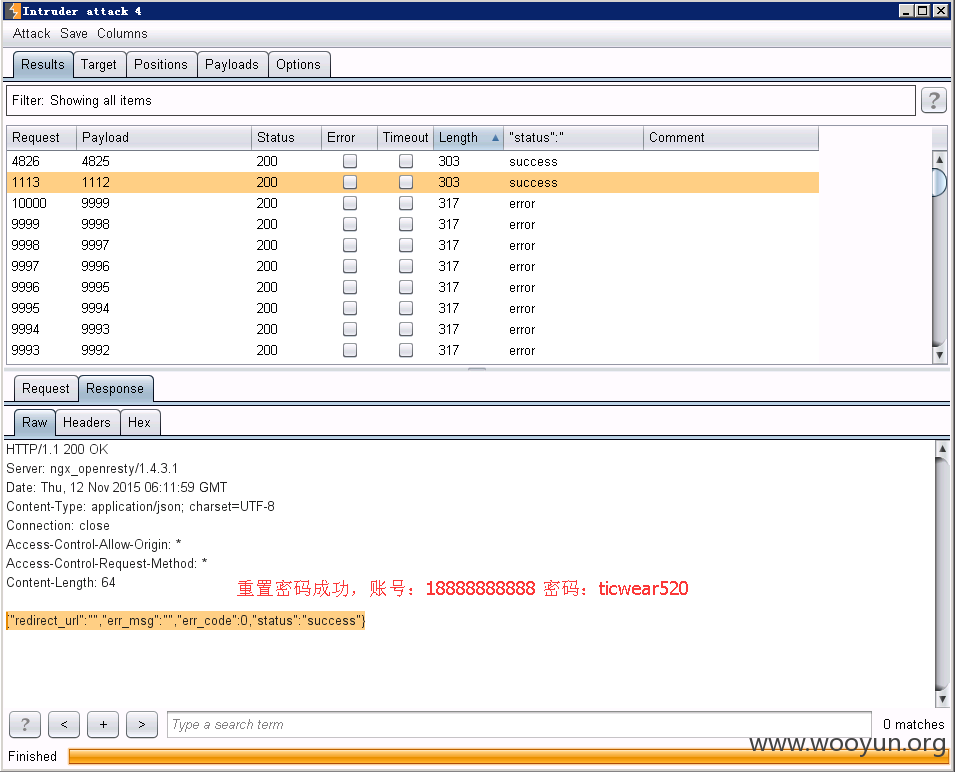
Task: Toggle Timeout checkbox for request 4826
Action: pos(406,161)
